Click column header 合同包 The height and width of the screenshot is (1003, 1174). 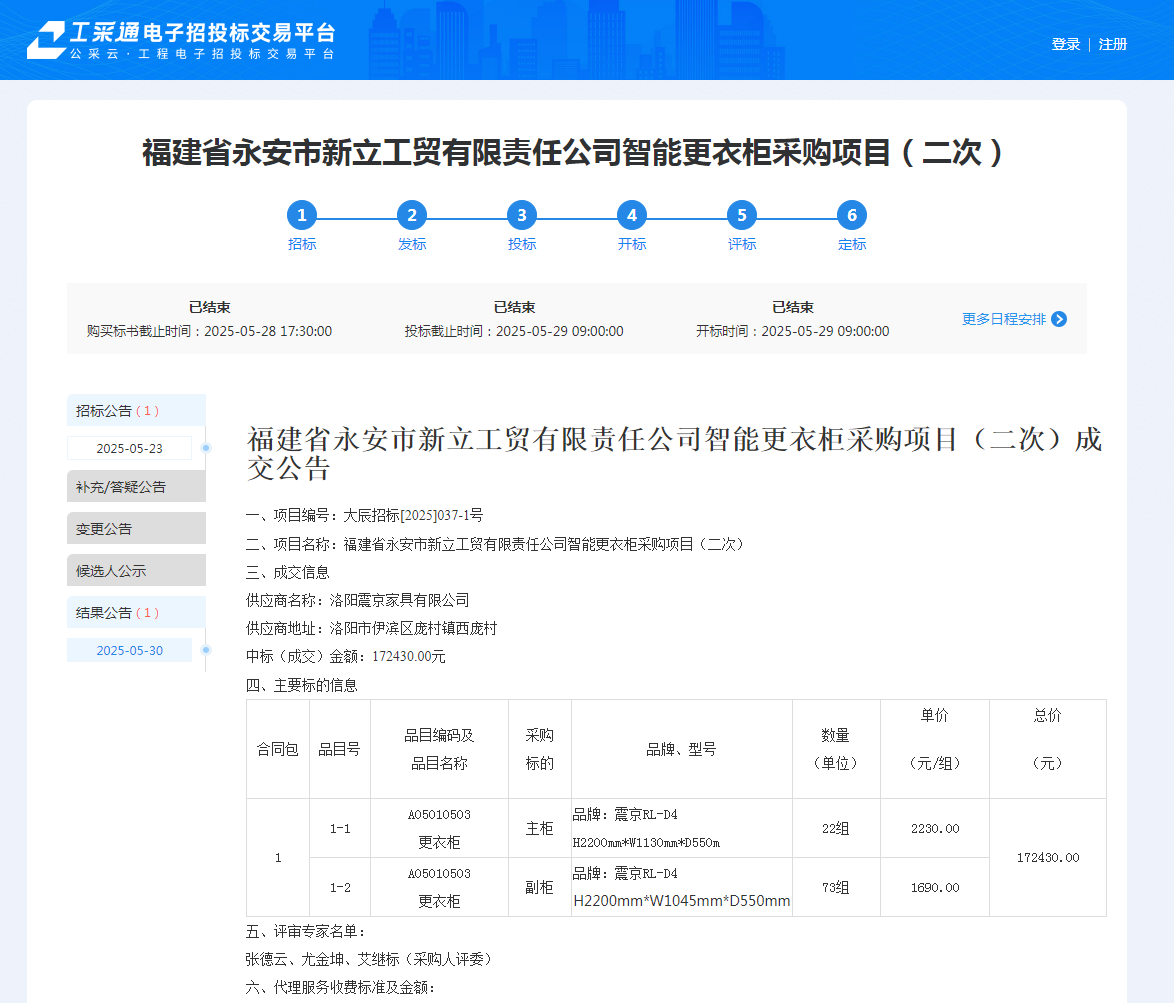click(278, 749)
